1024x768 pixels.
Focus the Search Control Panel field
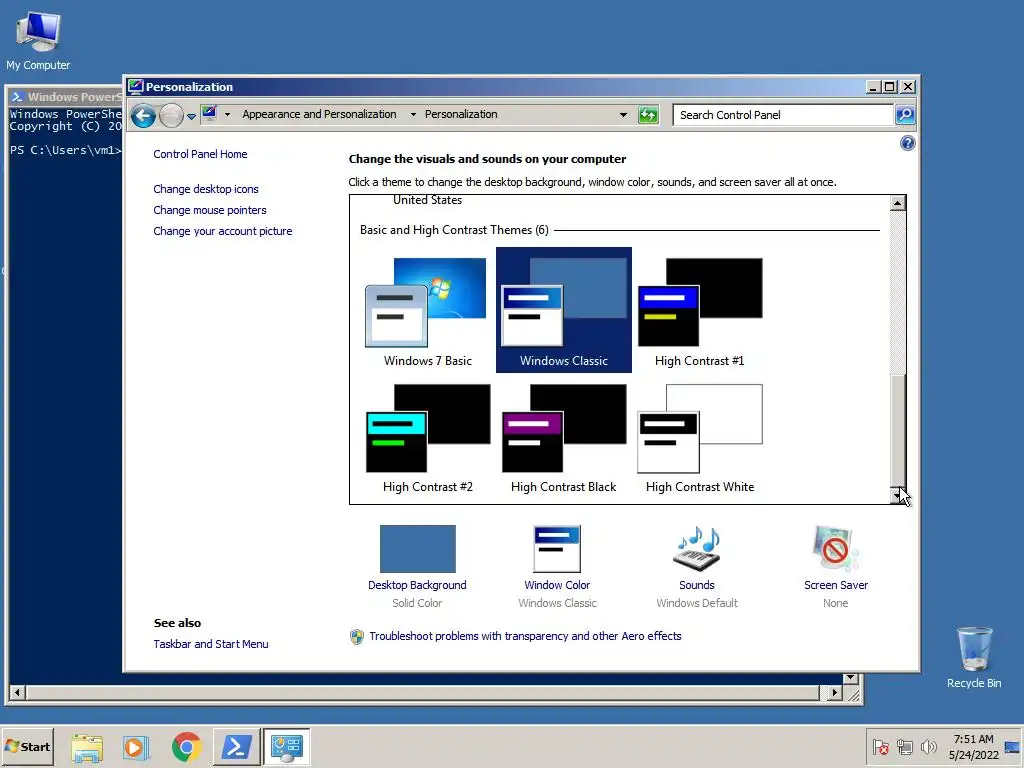coord(783,115)
